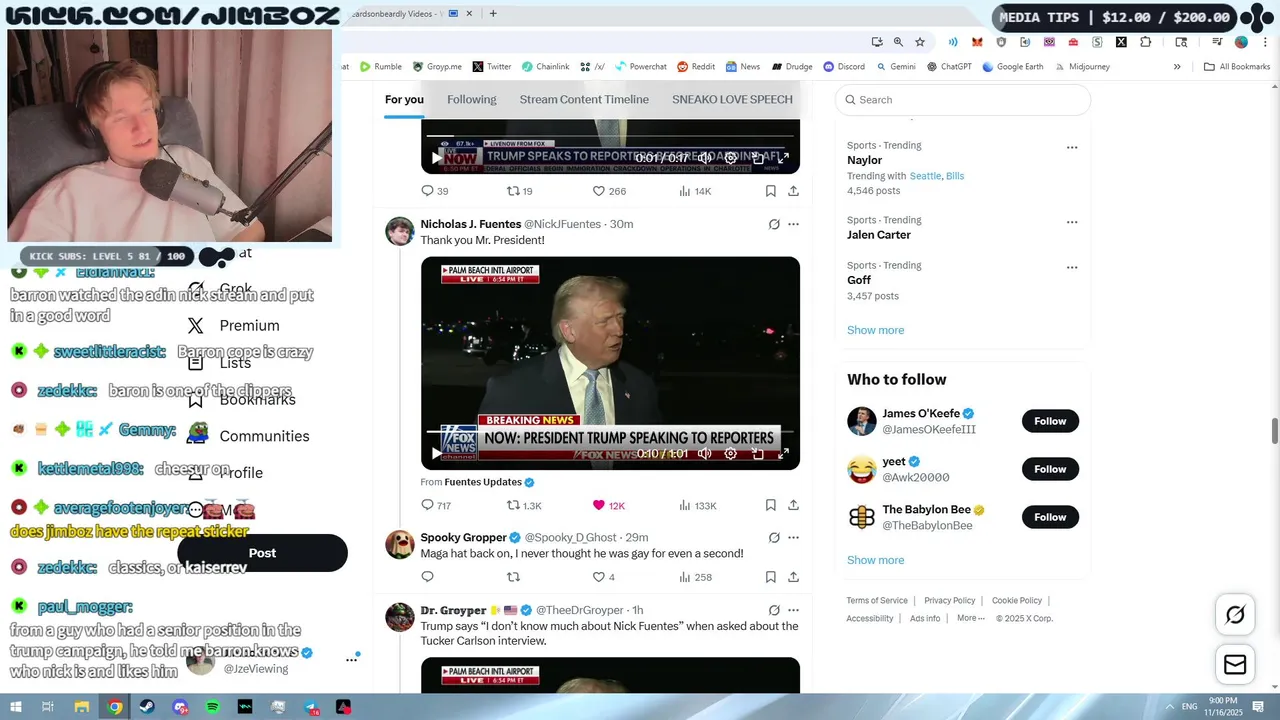Open Premium in the sidebar

pyautogui.click(x=233, y=325)
